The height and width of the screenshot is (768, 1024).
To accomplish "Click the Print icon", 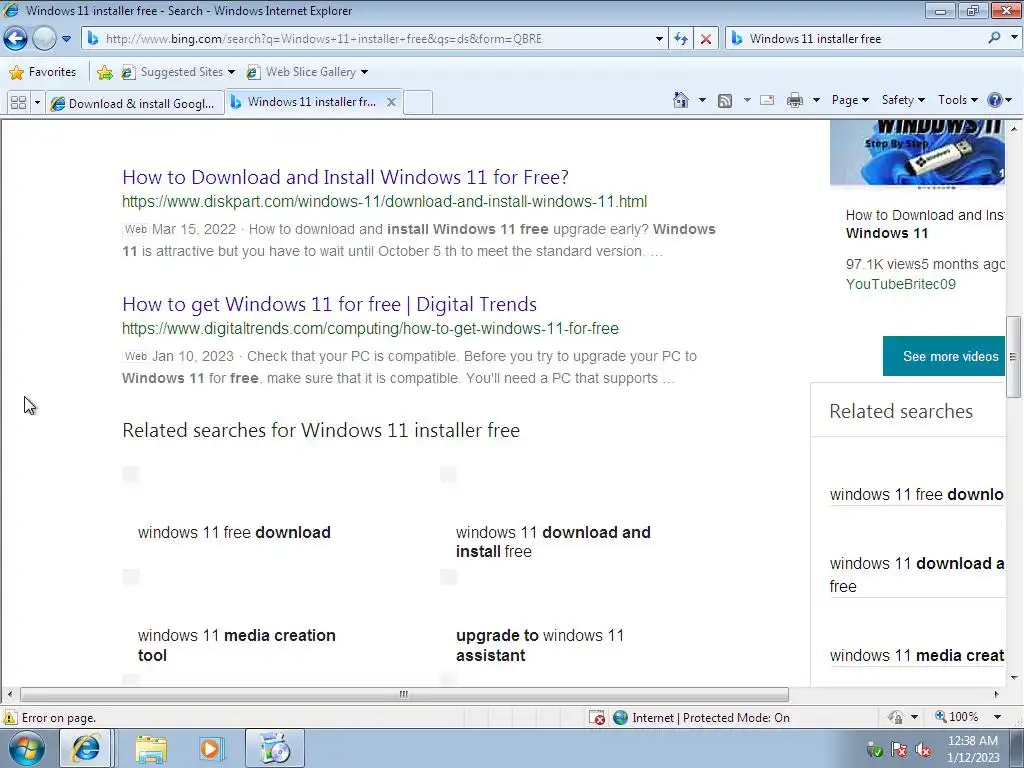I will click(x=795, y=100).
